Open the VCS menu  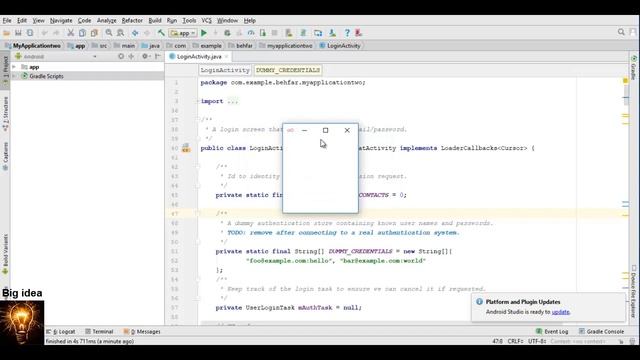(x=207, y=20)
